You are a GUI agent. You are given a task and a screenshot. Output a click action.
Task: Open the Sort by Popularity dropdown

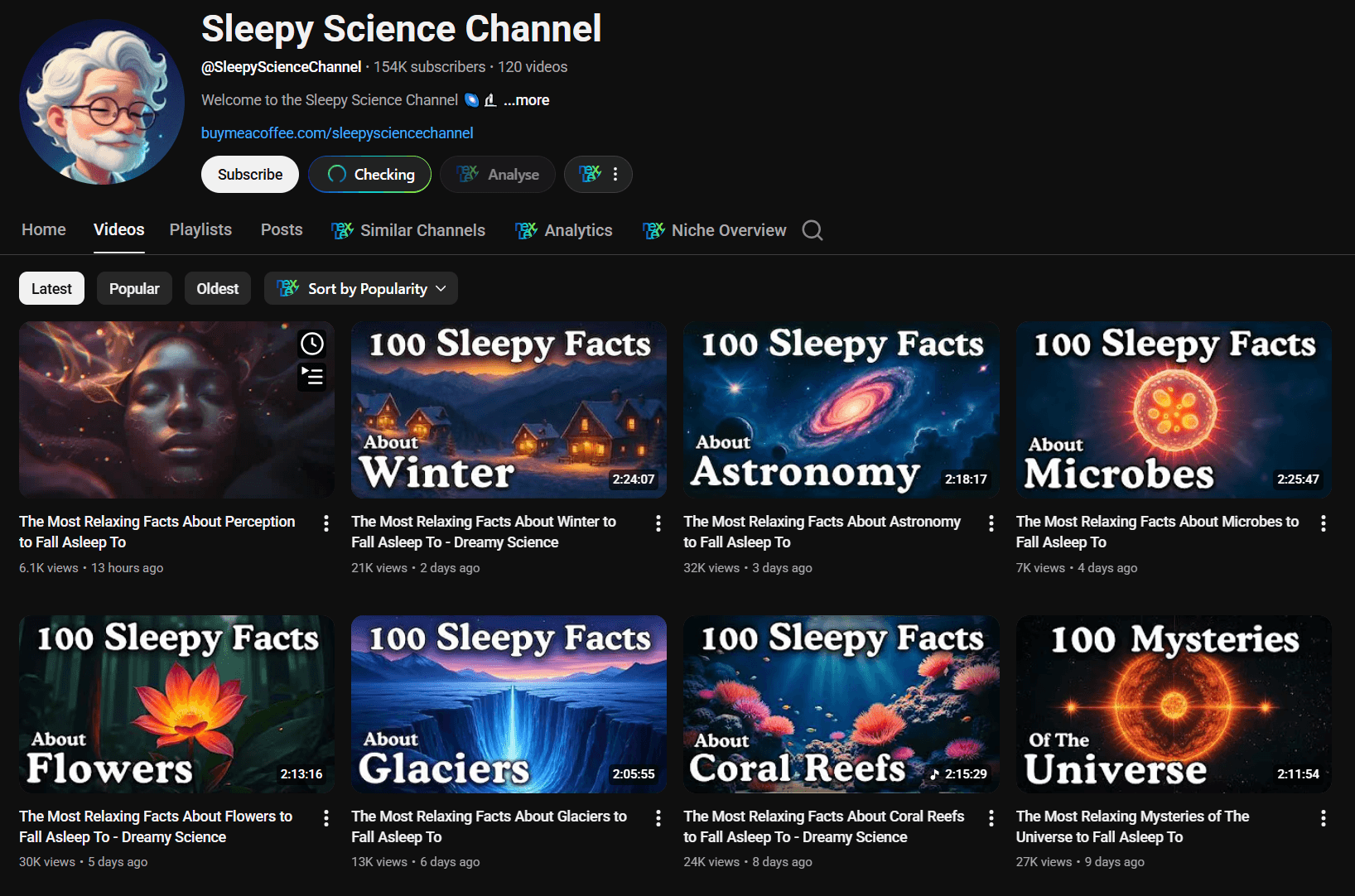coord(361,288)
